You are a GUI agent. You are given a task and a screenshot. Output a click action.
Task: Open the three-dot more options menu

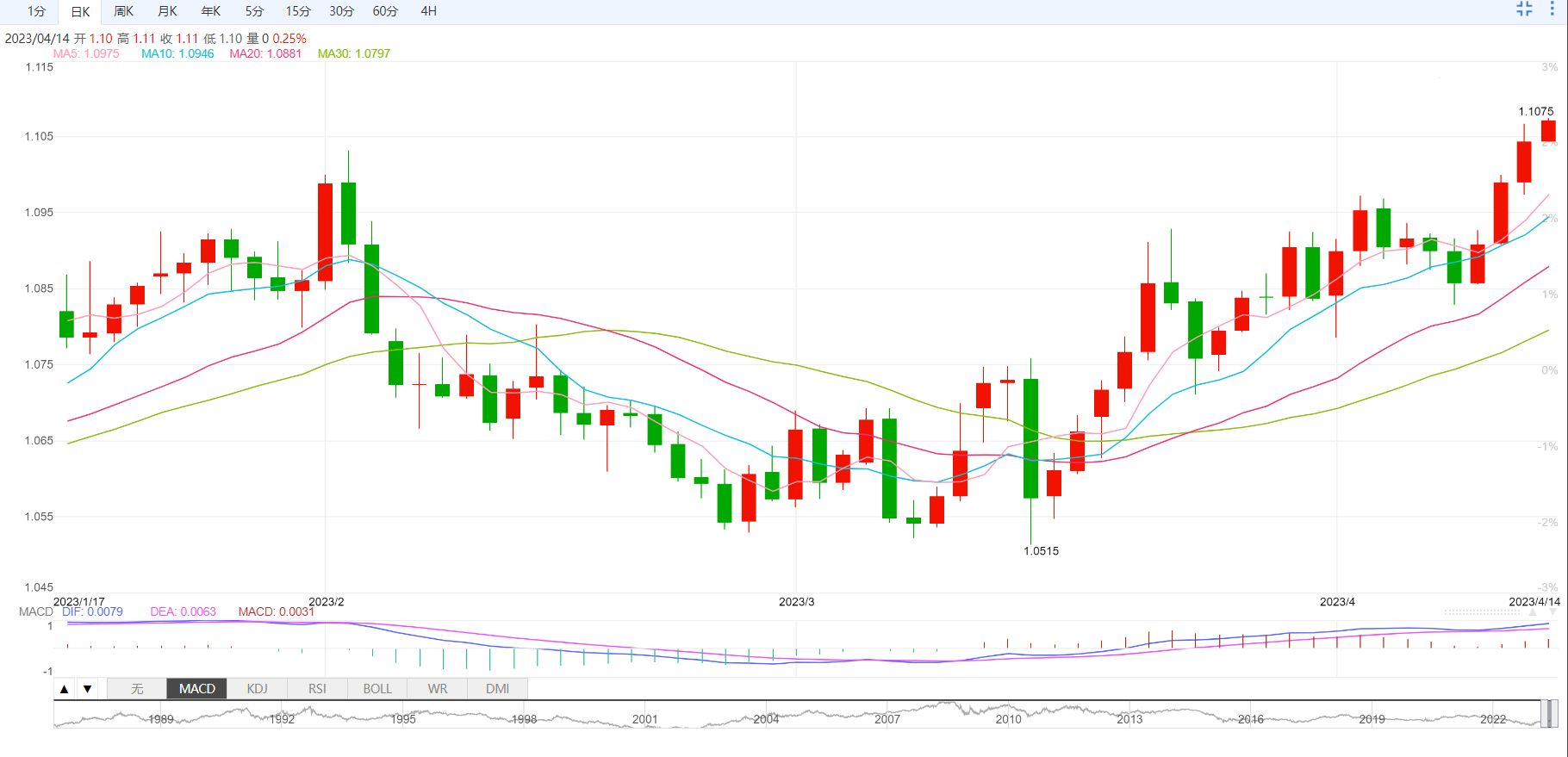pyautogui.click(x=1552, y=9)
